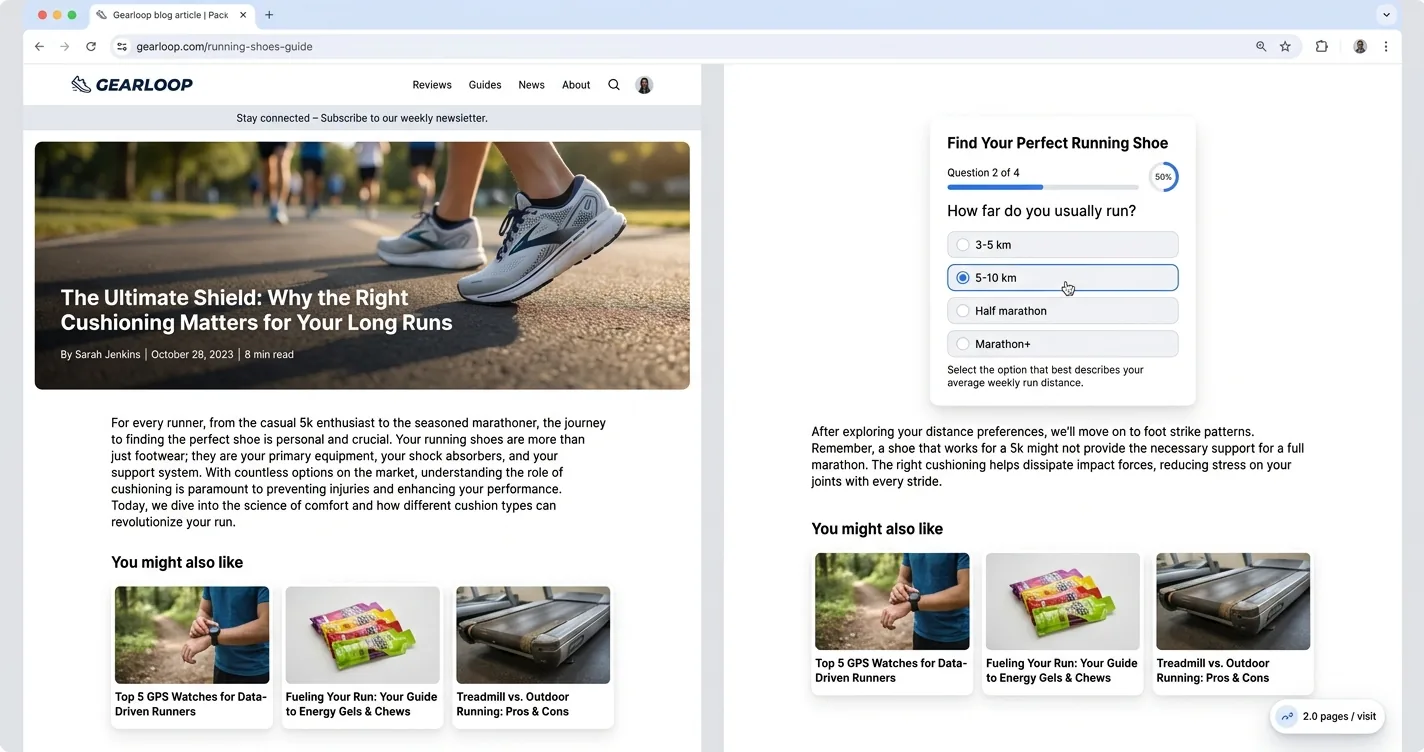Open Chrome profile avatar in toolbar
Viewport: 1424px width, 752px height.
[1360, 46]
